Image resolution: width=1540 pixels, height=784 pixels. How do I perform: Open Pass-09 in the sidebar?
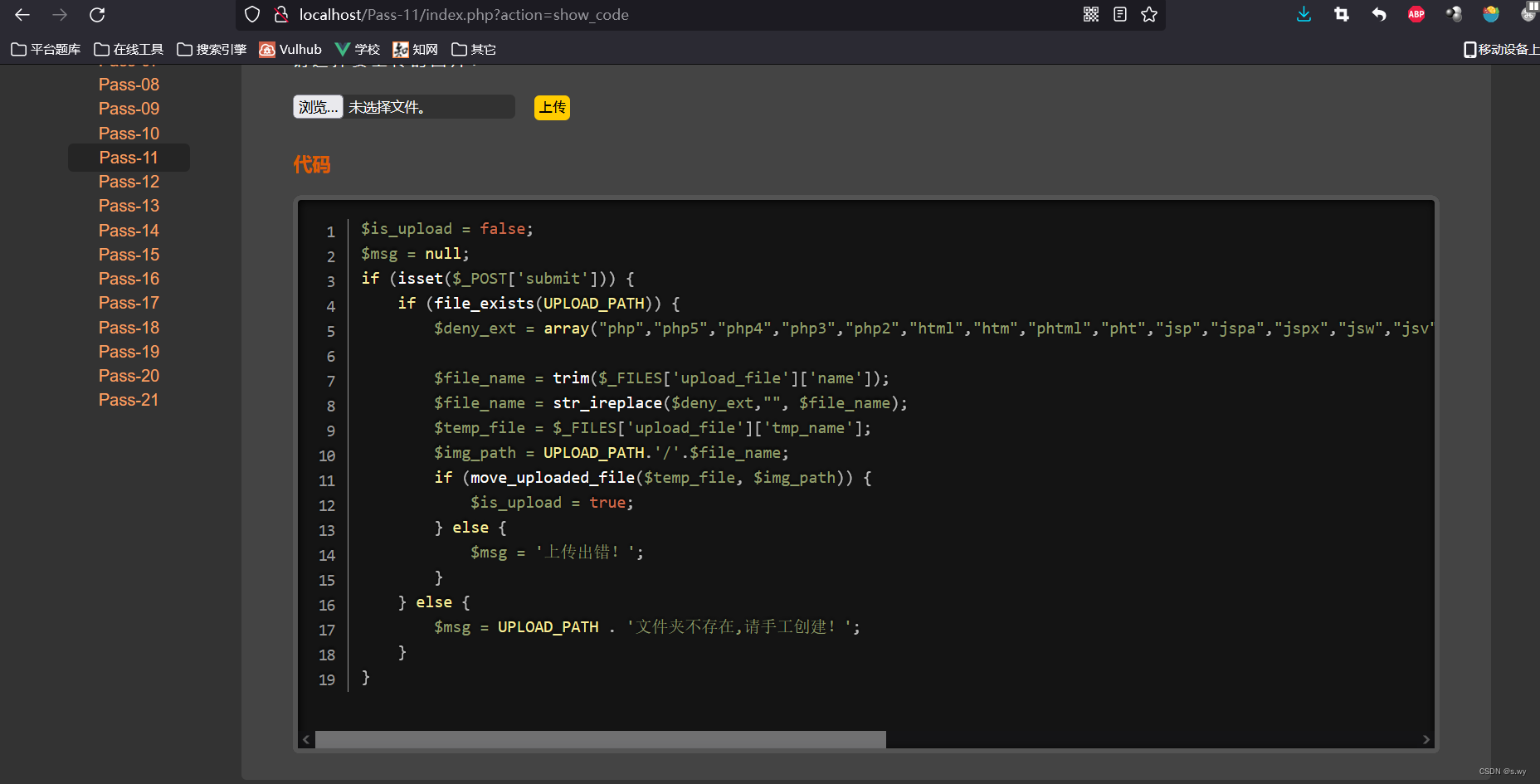pos(129,109)
